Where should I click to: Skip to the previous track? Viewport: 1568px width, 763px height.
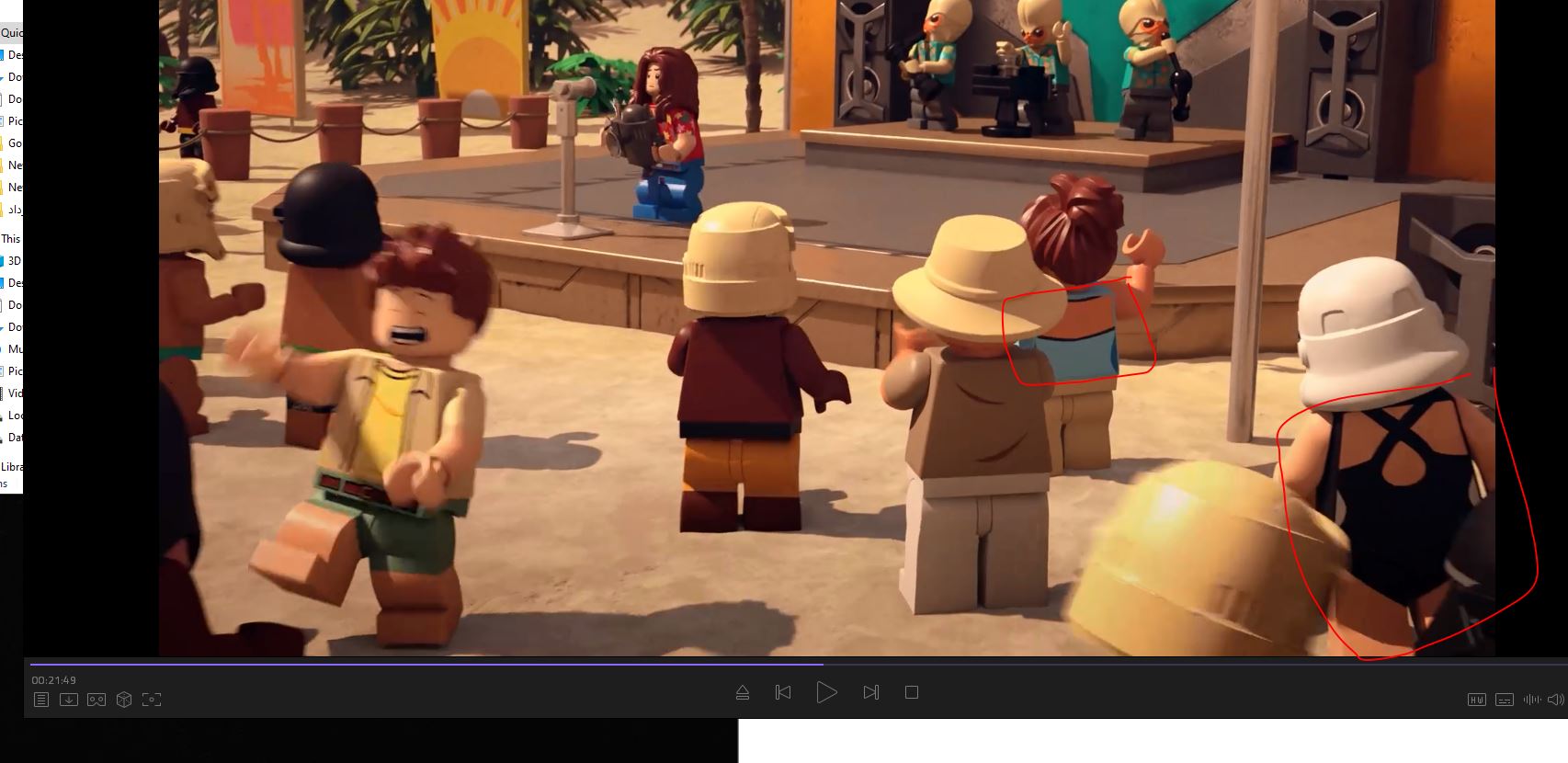[x=783, y=692]
